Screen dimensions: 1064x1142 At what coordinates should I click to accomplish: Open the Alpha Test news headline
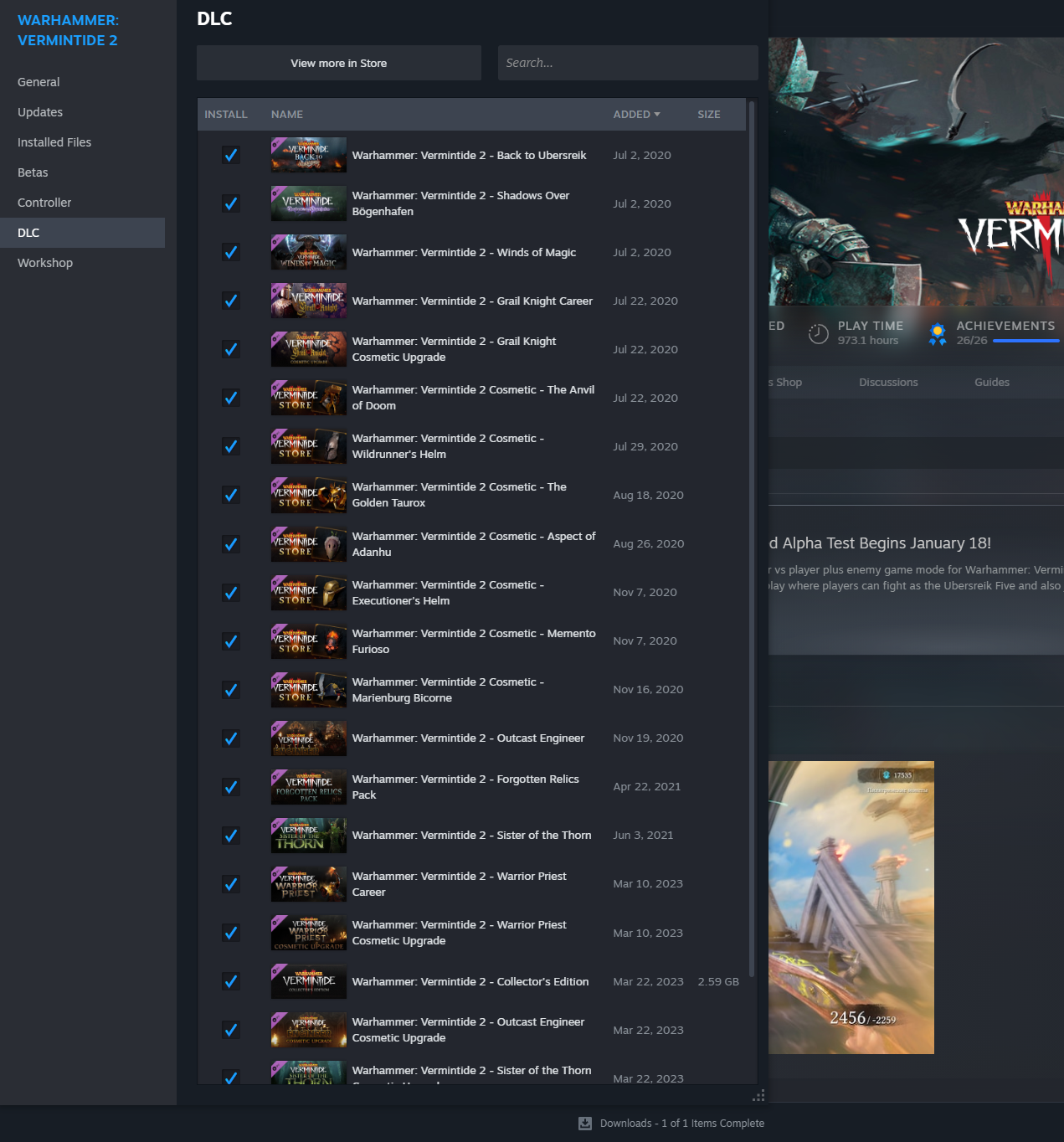(880, 543)
